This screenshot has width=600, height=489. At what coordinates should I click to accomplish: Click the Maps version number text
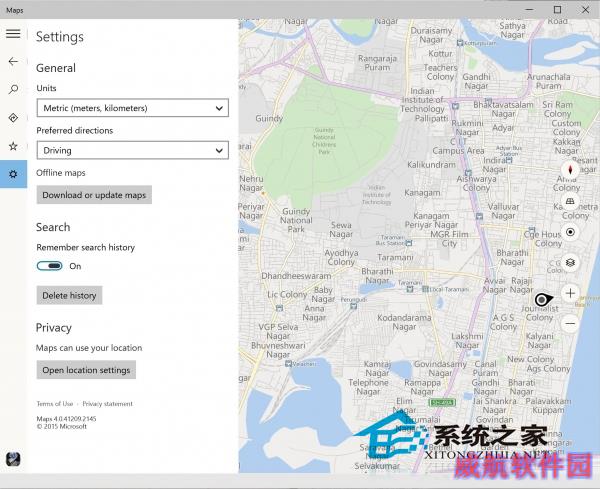pos(67,419)
